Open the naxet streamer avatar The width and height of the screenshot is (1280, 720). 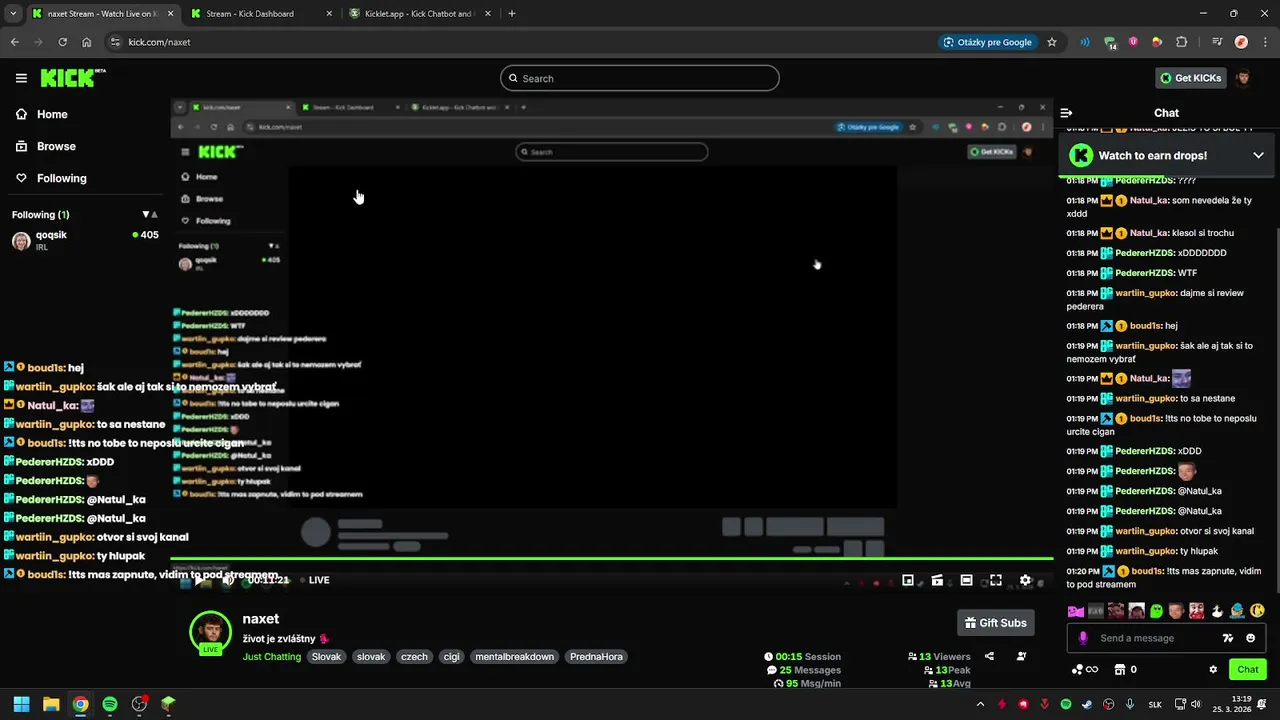click(x=211, y=632)
